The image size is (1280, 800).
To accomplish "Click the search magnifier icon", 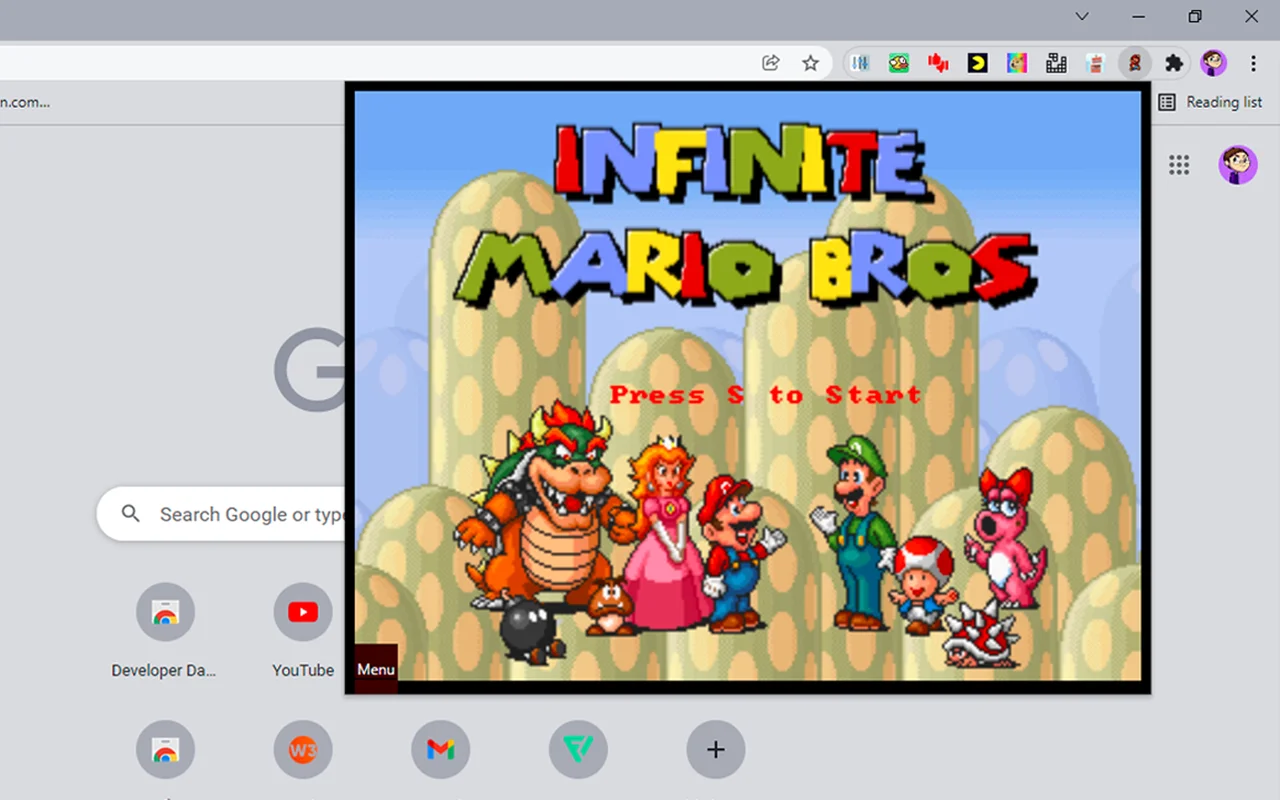I will 130,514.
